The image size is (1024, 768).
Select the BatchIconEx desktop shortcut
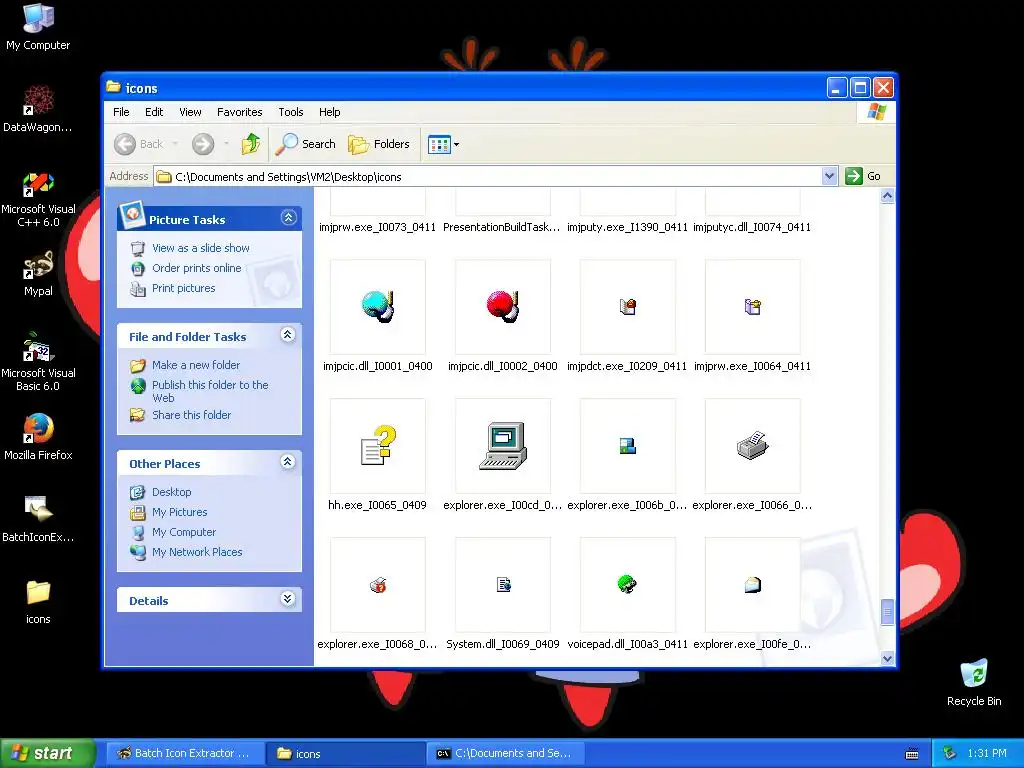[38, 519]
